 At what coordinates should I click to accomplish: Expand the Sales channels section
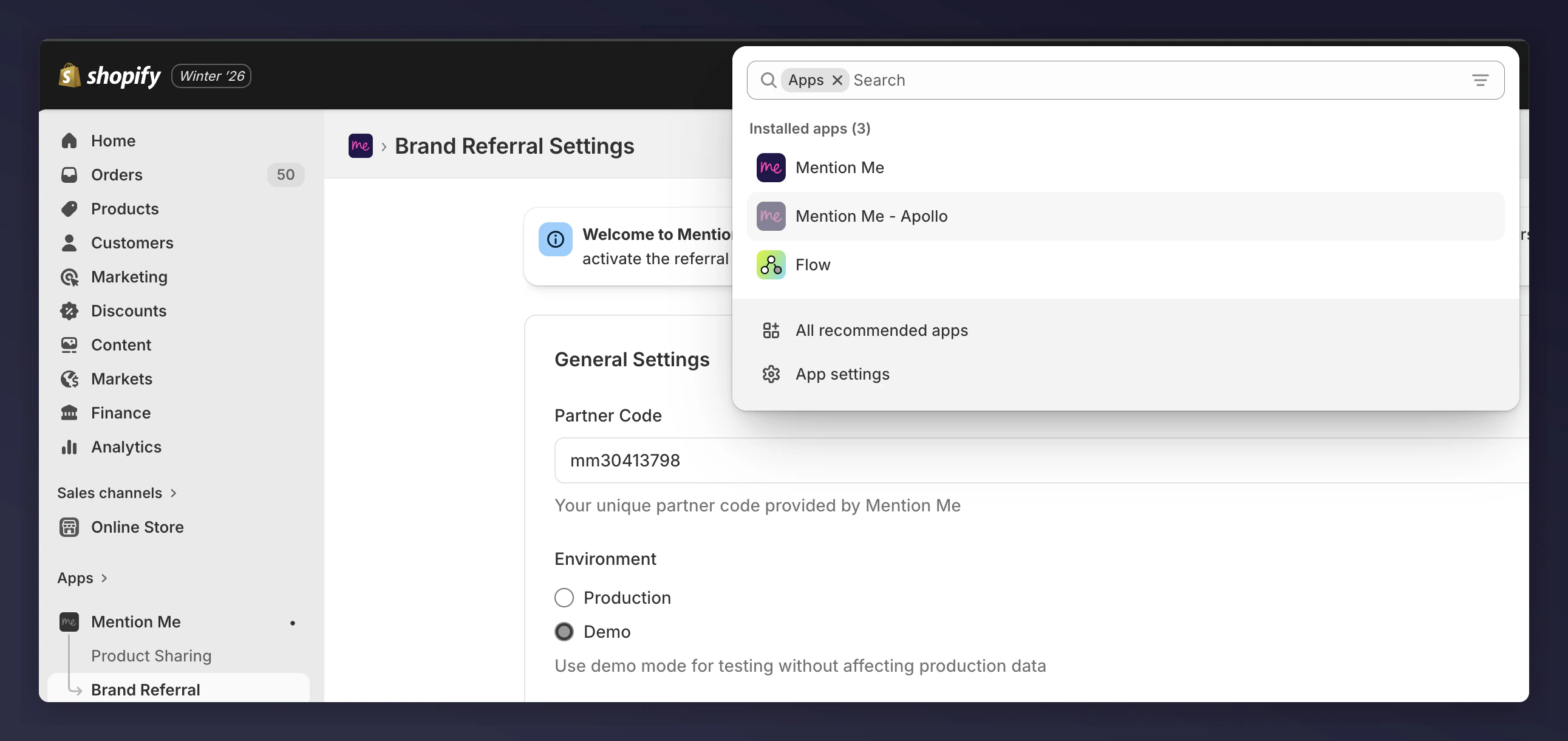(x=117, y=493)
